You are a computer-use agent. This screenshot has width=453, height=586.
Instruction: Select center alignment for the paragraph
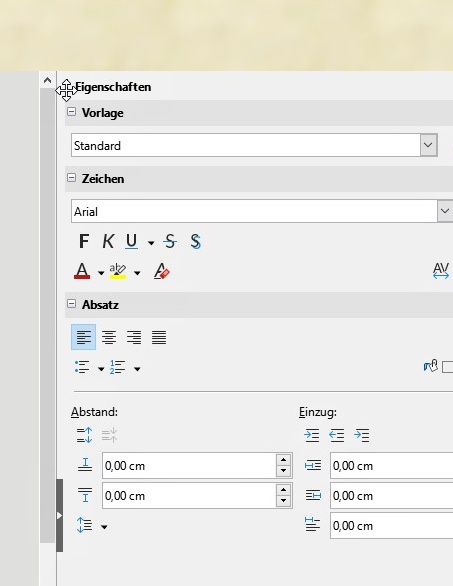coord(109,337)
